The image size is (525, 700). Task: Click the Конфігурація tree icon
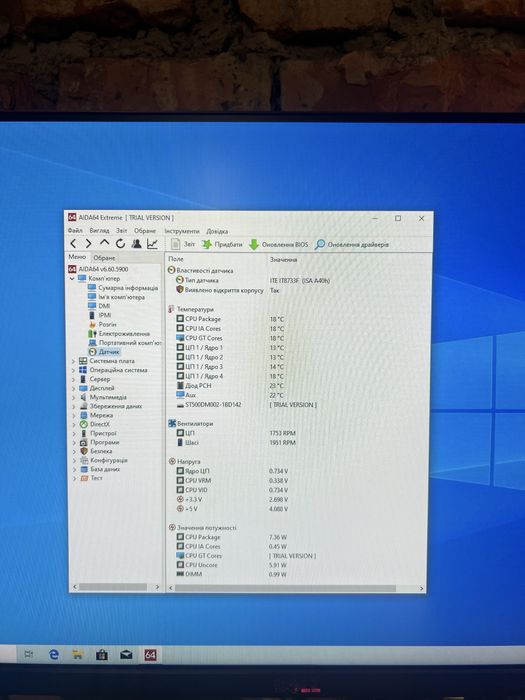pyautogui.click(x=83, y=460)
